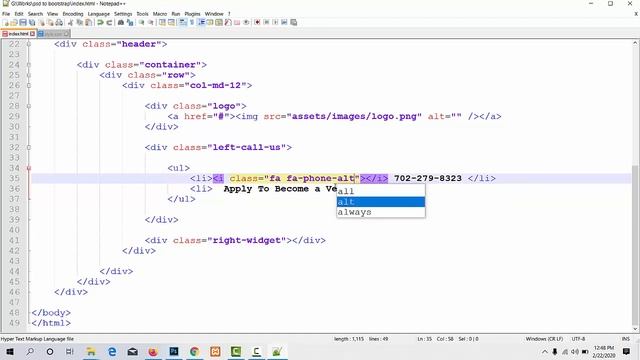The image size is (640, 360).
Task: Collapse left-call-us fold on line 32
Action: click(29, 147)
